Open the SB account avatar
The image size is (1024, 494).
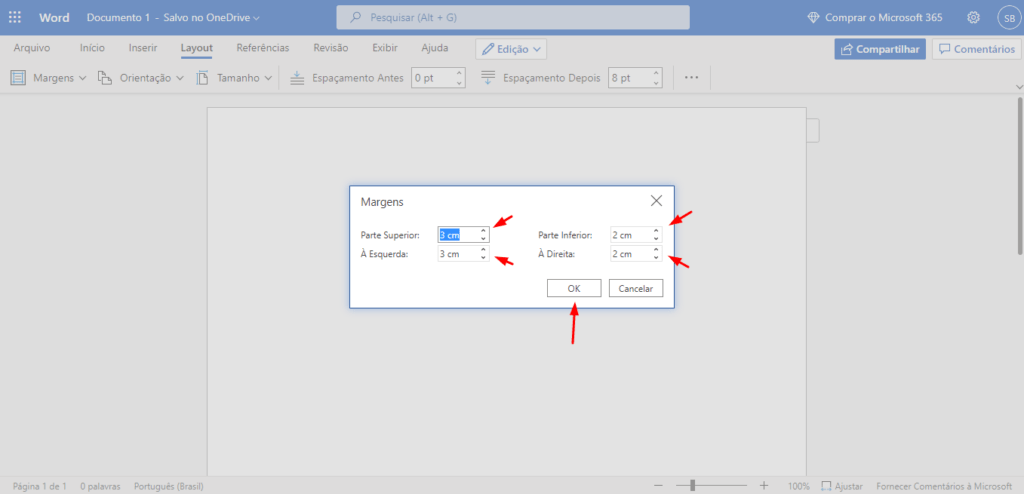[x=1008, y=17]
